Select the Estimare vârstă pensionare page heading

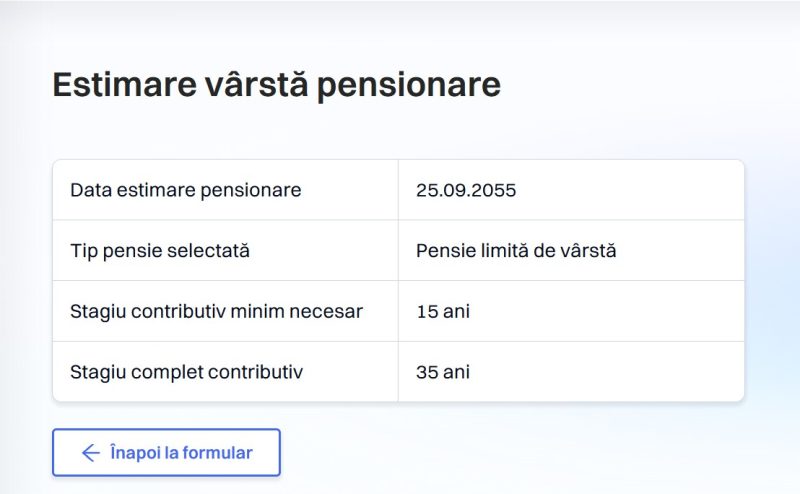(x=277, y=84)
